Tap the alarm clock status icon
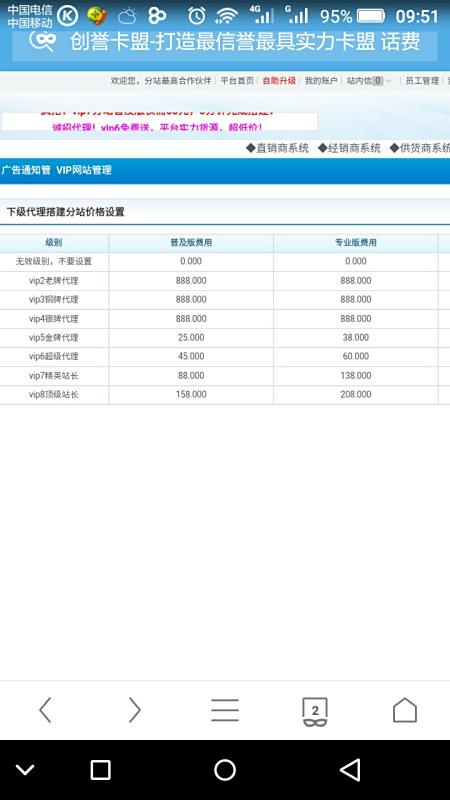The image size is (450, 800). point(196,16)
